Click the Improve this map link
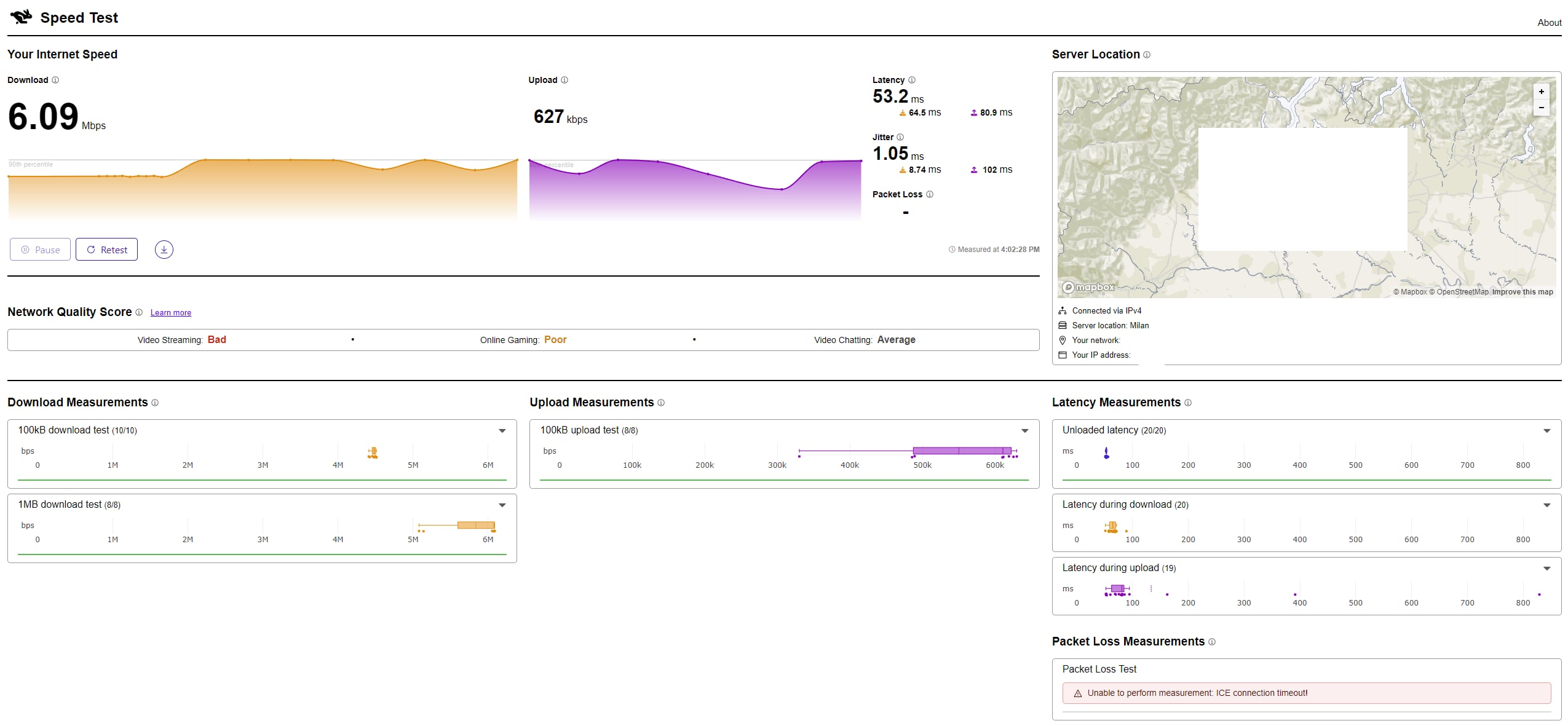The width and height of the screenshot is (1568, 726). (1522, 292)
